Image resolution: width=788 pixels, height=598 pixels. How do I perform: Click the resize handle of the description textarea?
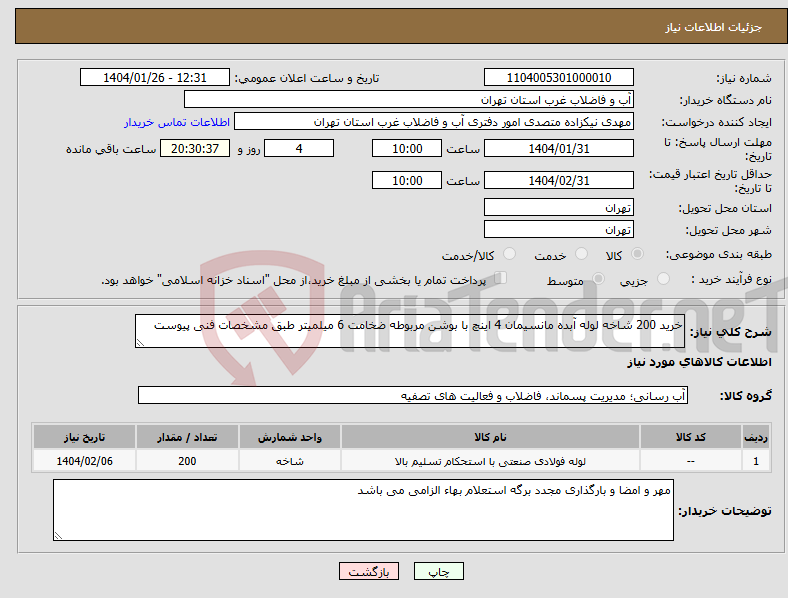(140, 343)
